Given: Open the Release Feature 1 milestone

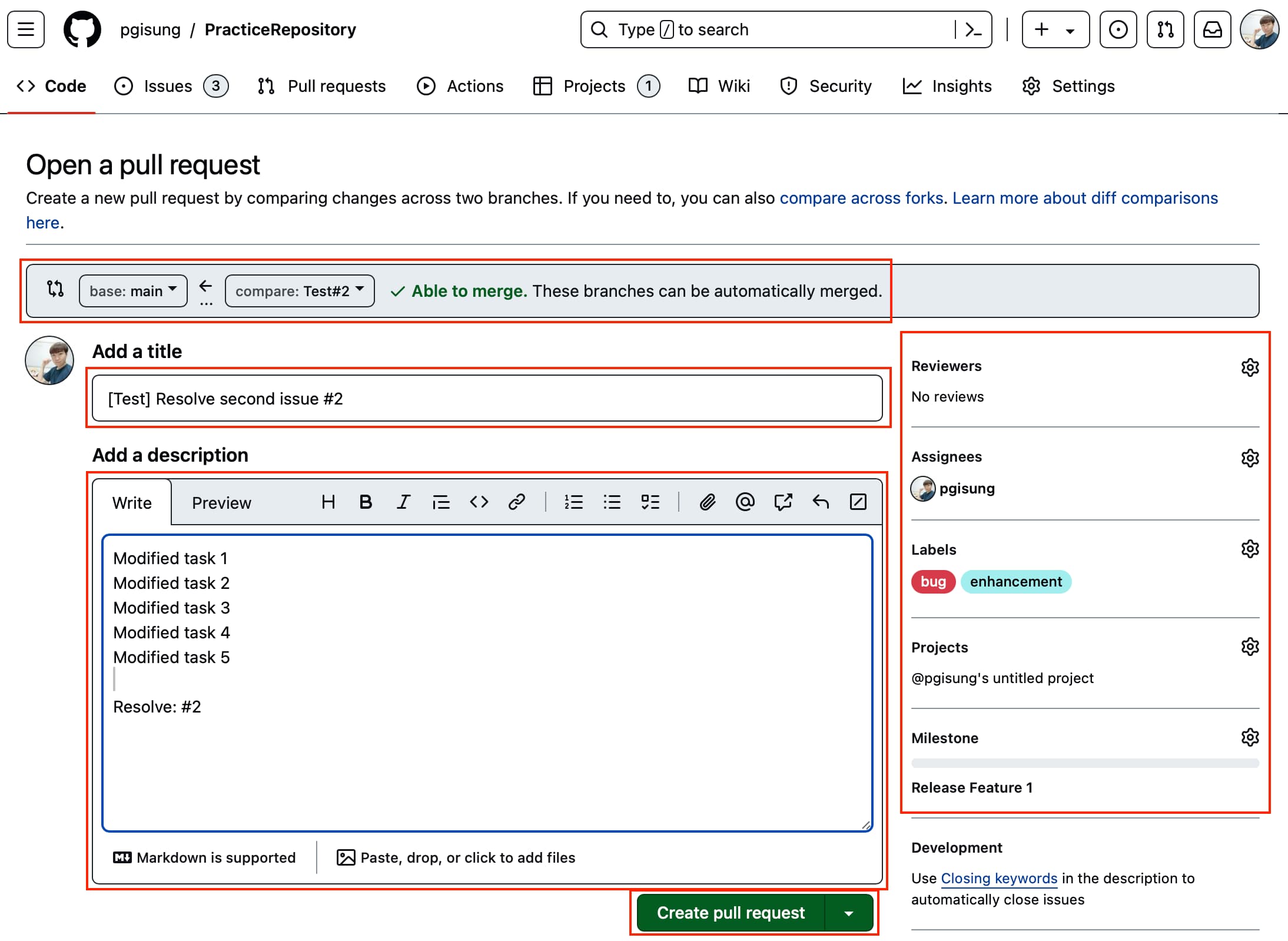Looking at the screenshot, I should pos(972,788).
